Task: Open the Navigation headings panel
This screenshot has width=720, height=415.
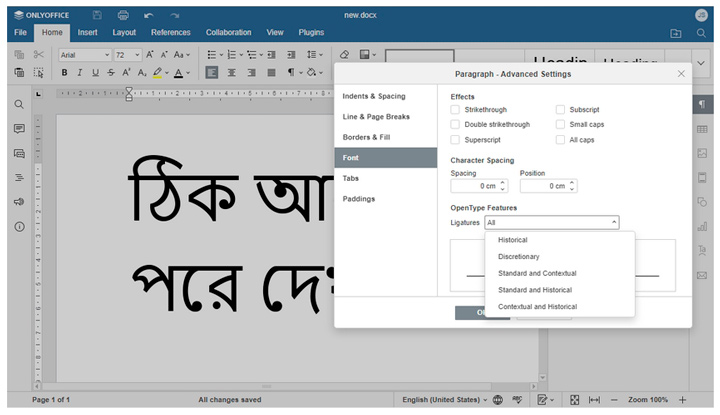Action: click(x=19, y=177)
